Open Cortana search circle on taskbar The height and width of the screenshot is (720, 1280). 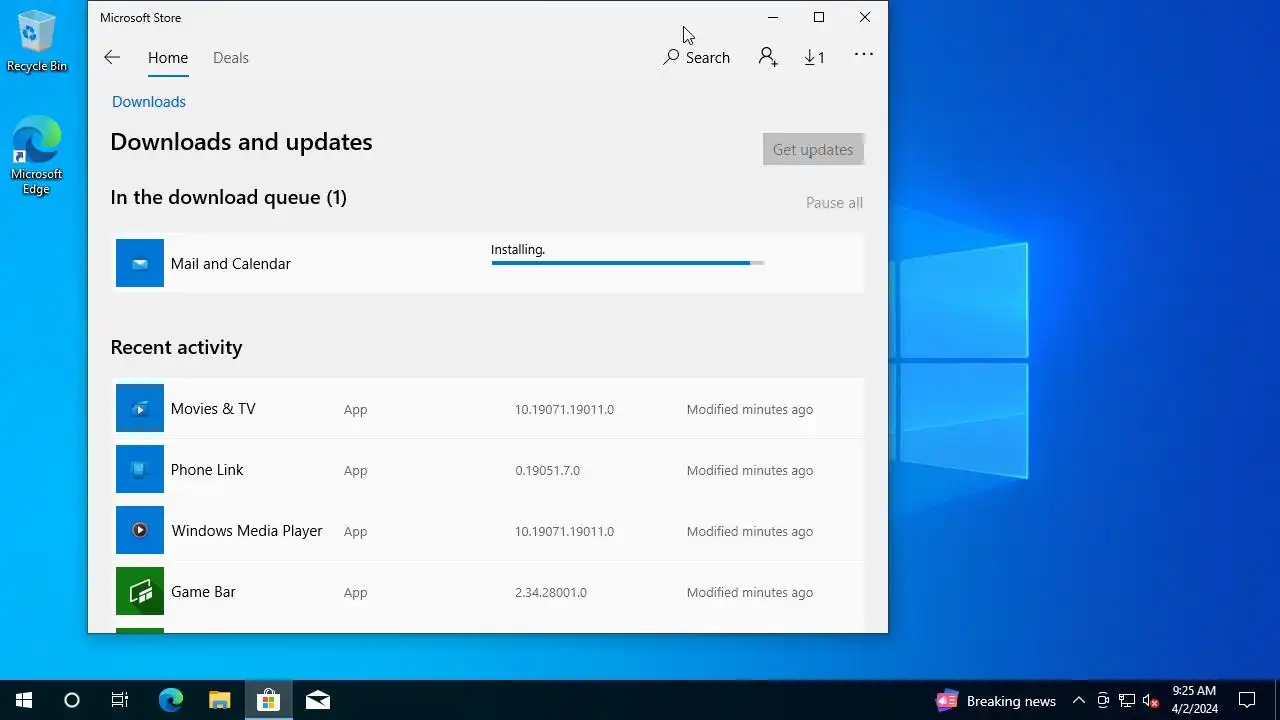(72, 700)
